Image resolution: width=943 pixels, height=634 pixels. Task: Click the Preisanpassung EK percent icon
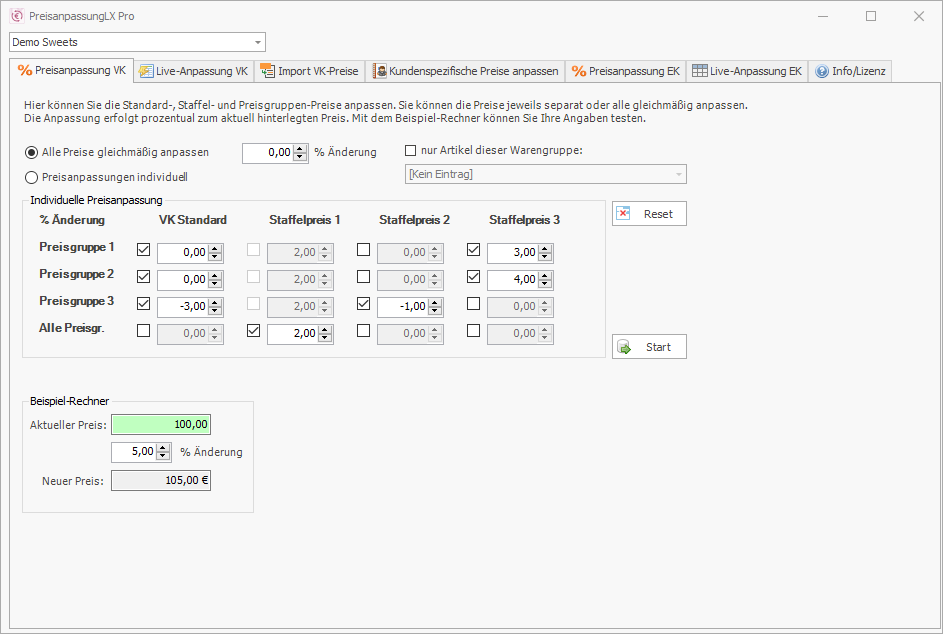click(578, 71)
